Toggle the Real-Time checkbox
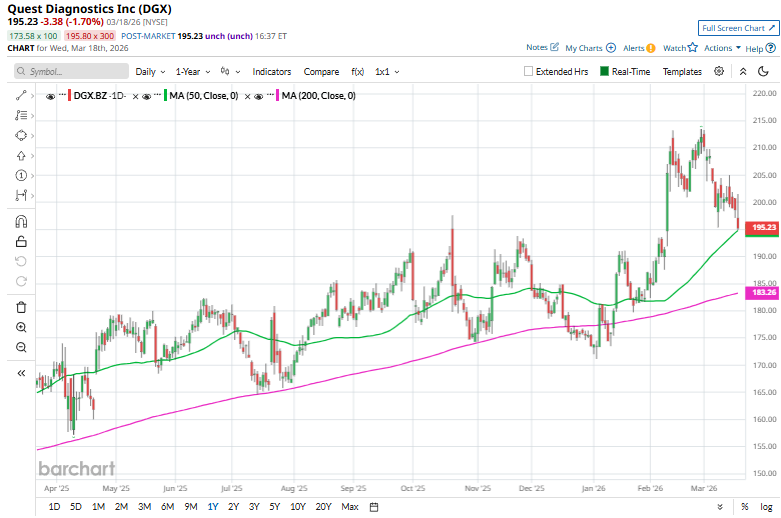 click(605, 72)
